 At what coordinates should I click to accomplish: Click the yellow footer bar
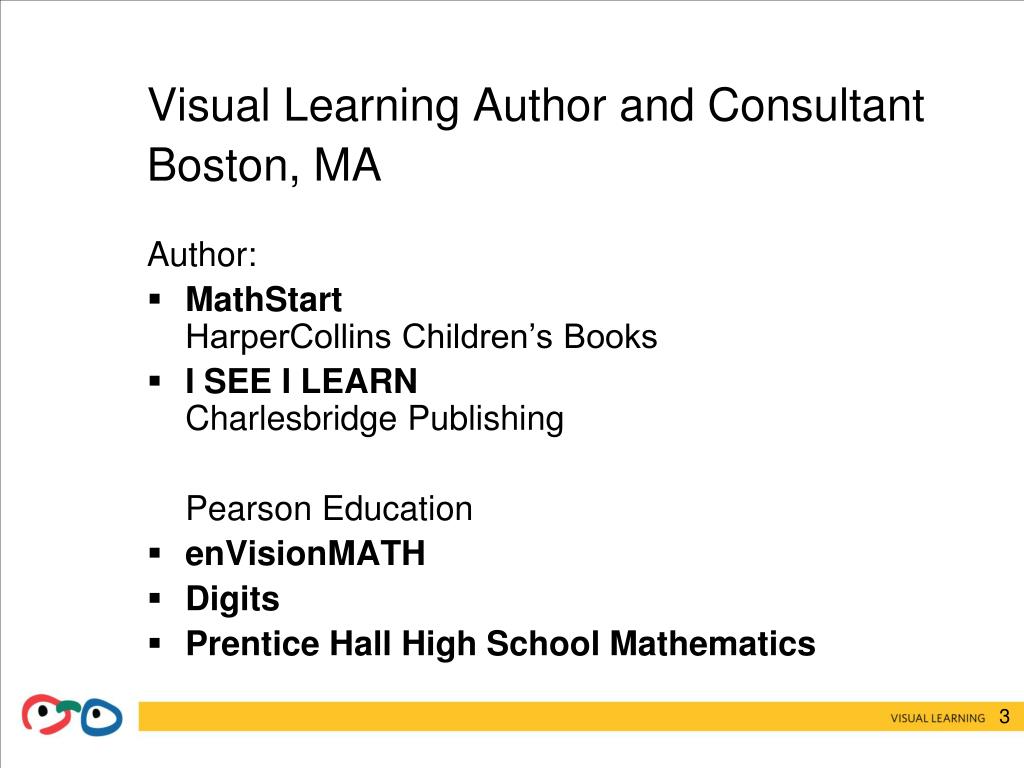pos(581,716)
